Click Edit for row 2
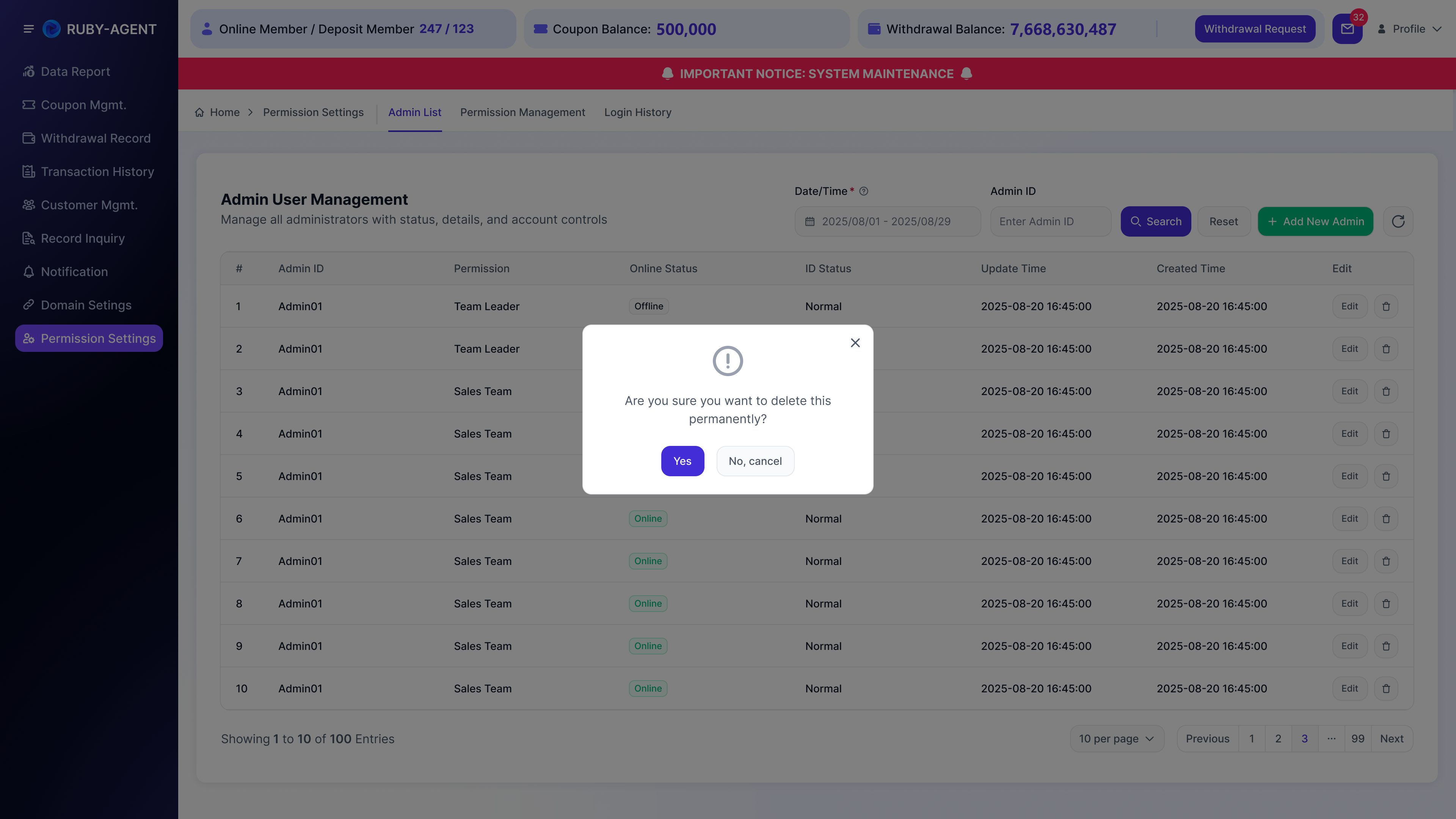The height and width of the screenshot is (819, 1456). [1350, 349]
